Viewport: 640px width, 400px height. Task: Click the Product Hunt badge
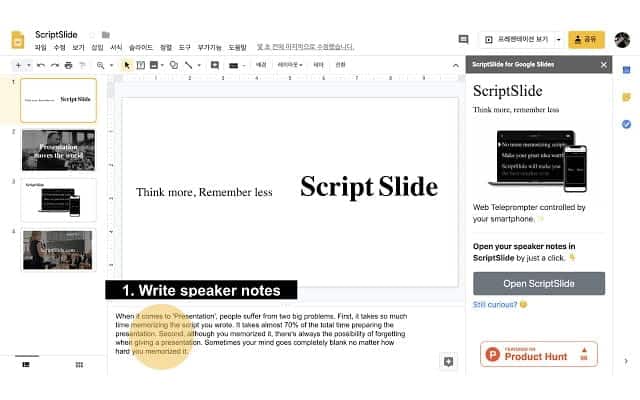point(539,354)
